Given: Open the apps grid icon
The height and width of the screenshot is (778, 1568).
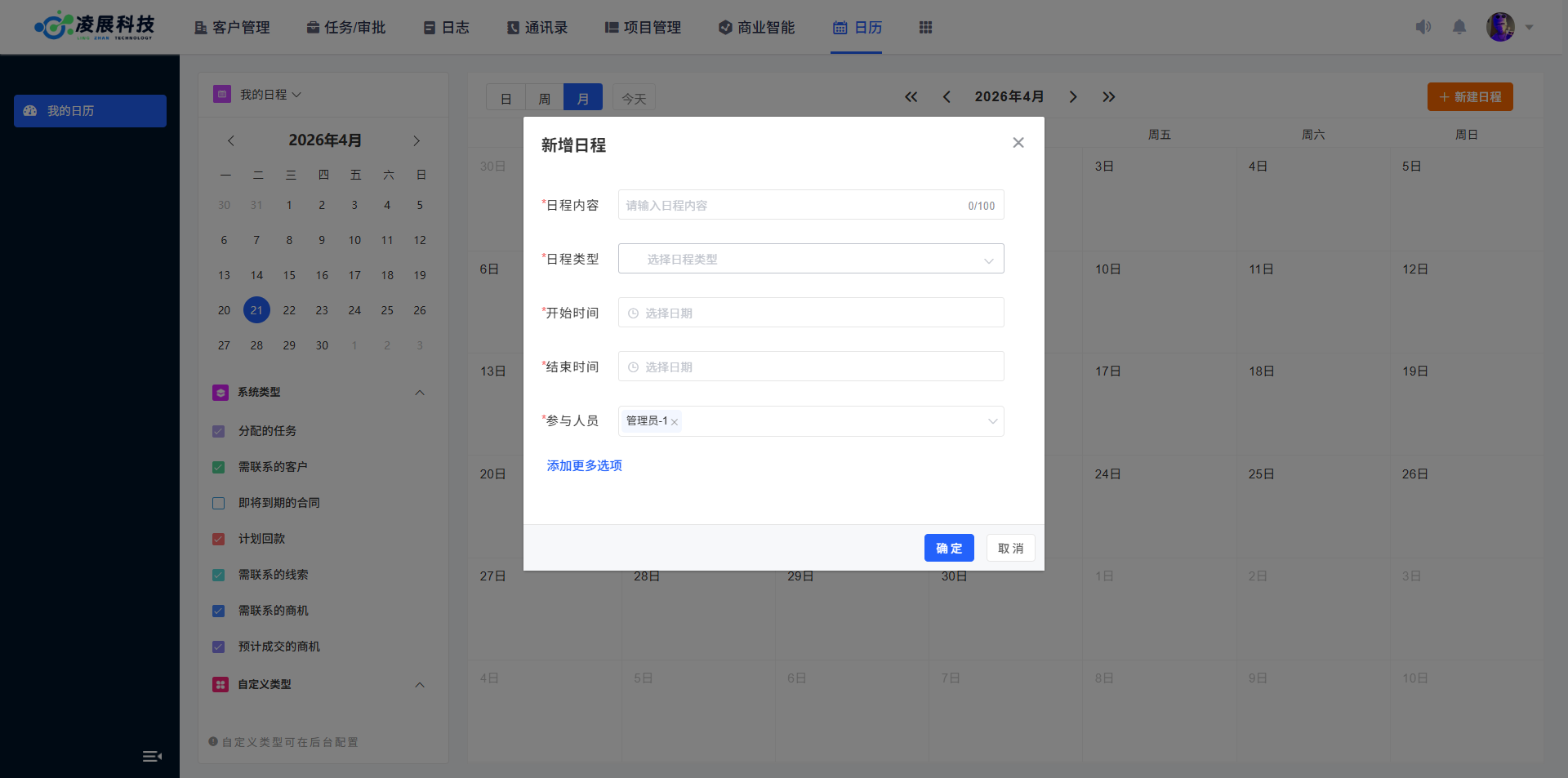Looking at the screenshot, I should (925, 28).
